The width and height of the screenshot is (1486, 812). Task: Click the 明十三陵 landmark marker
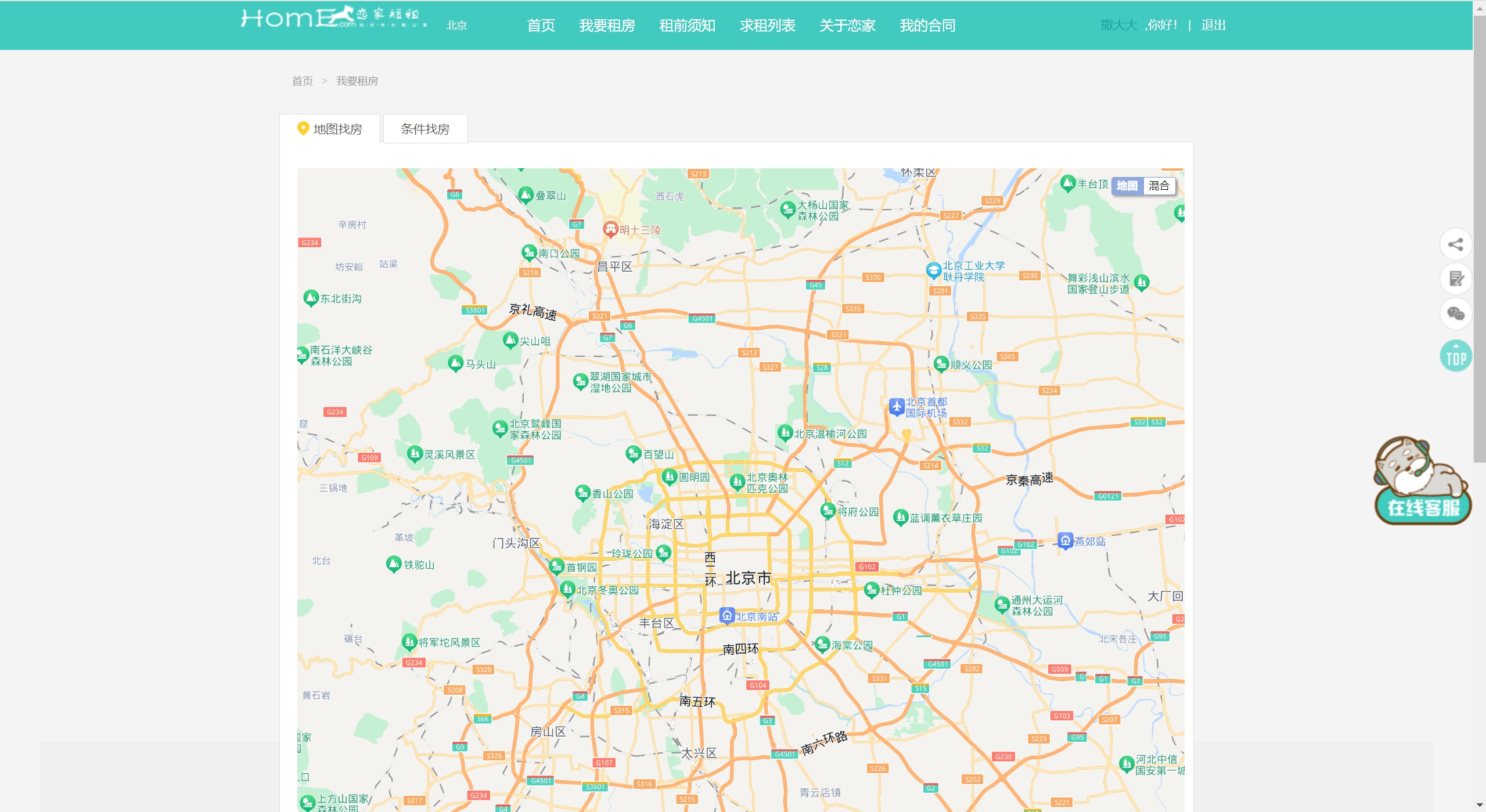pos(610,229)
